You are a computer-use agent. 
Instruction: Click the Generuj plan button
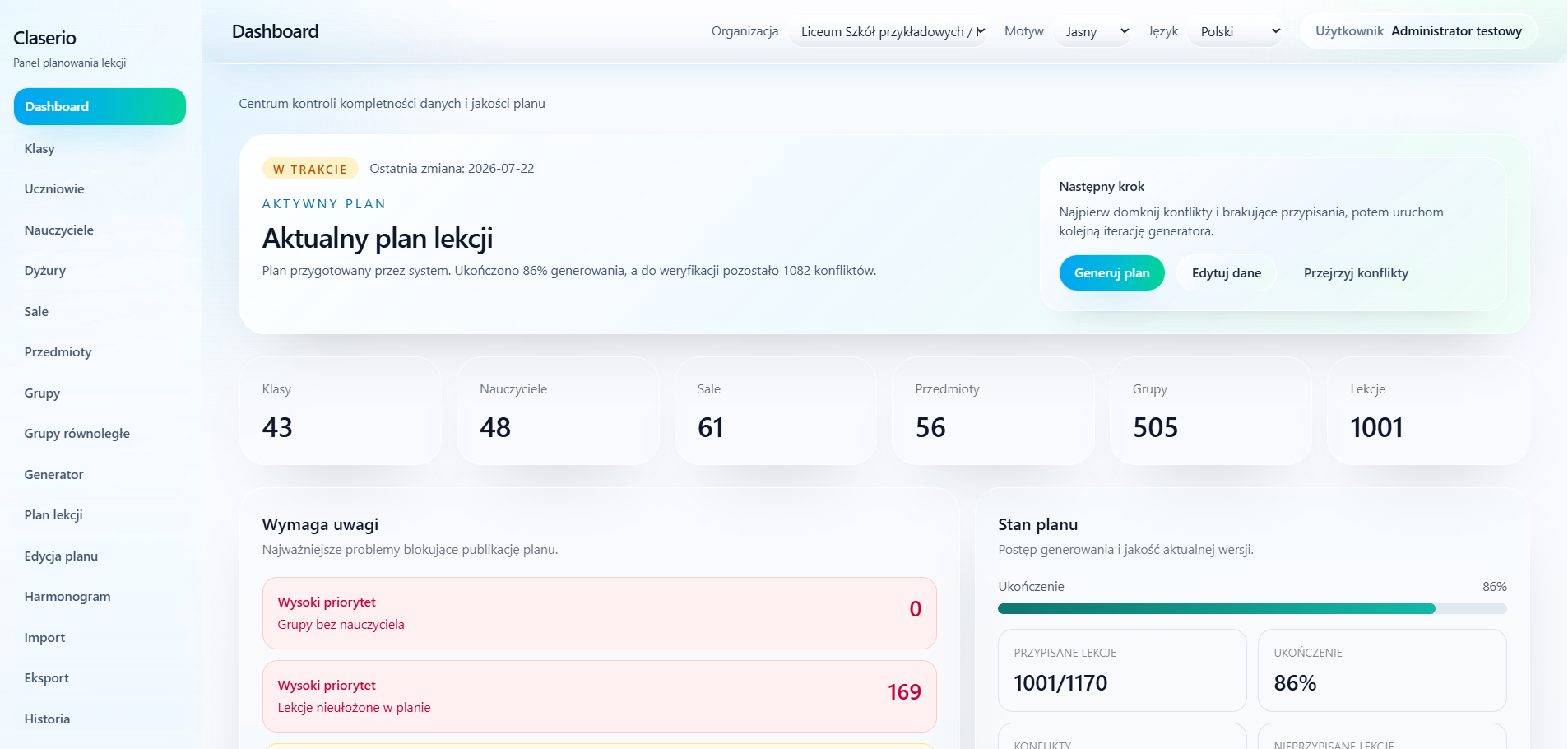1112,273
